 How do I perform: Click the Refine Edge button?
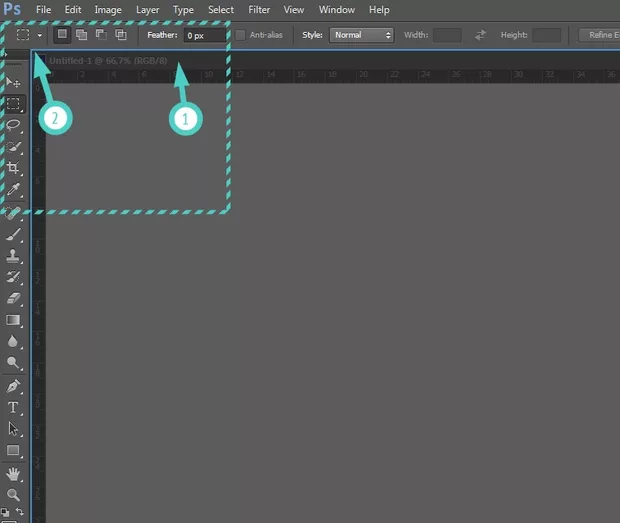click(x=600, y=35)
